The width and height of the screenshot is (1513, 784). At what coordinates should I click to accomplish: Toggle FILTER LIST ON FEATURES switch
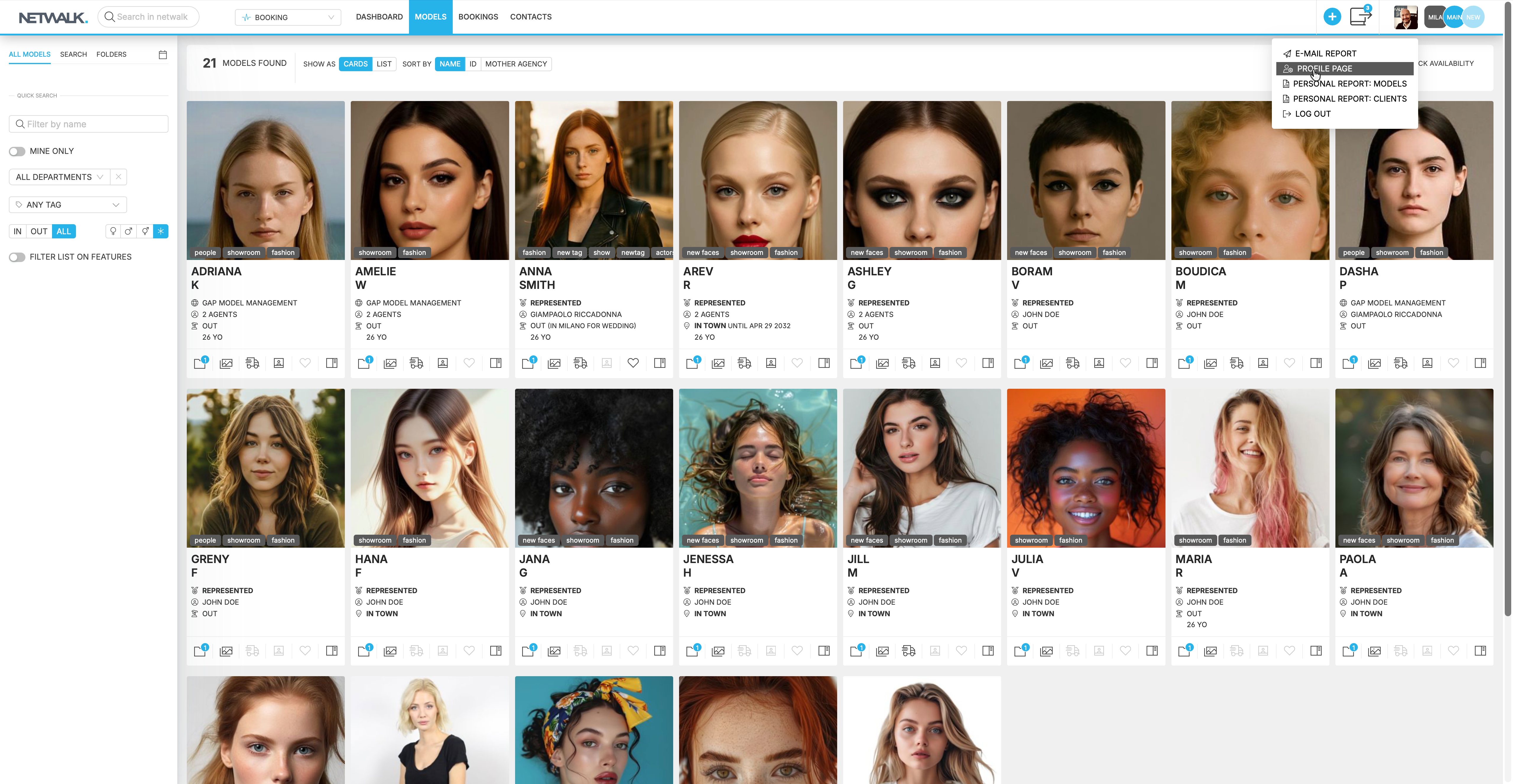[x=17, y=257]
